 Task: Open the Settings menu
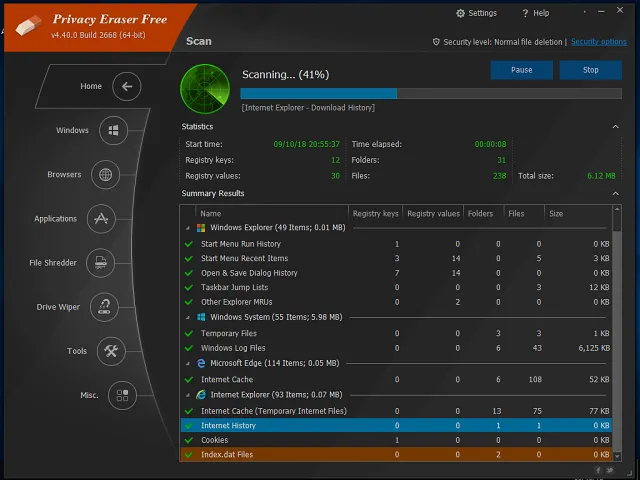coord(476,13)
